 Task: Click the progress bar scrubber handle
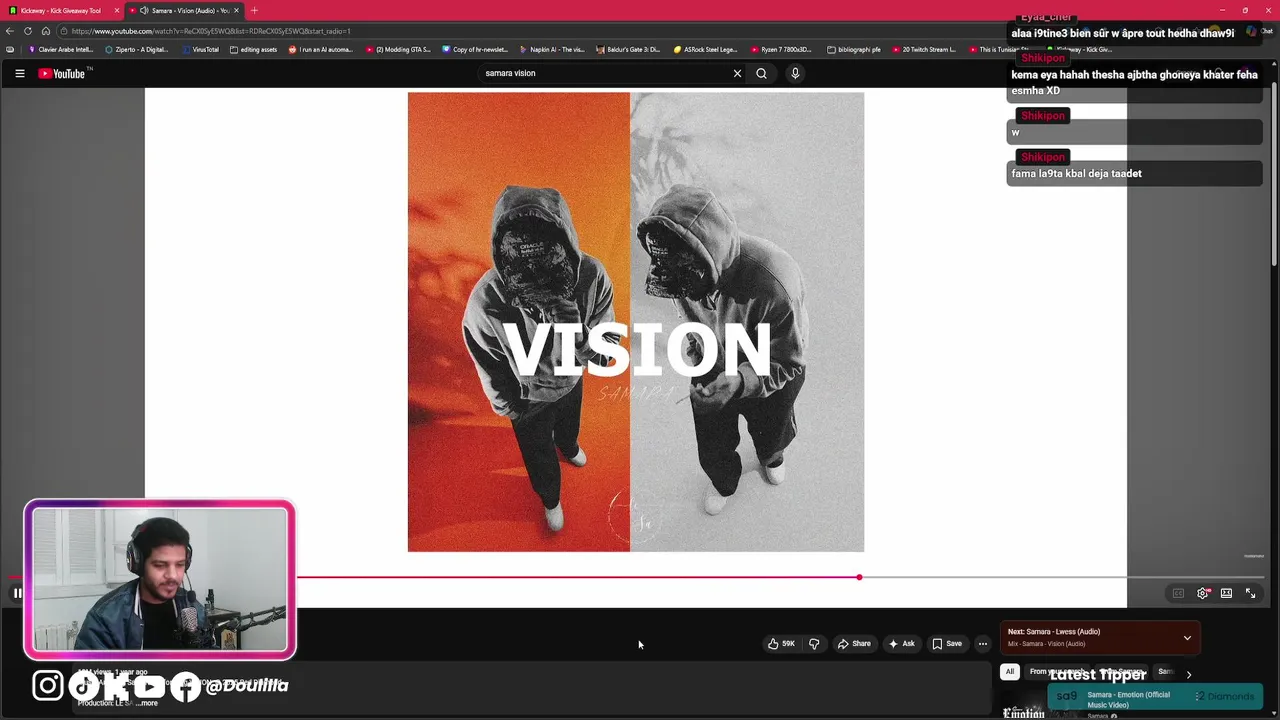pyautogui.click(x=859, y=577)
